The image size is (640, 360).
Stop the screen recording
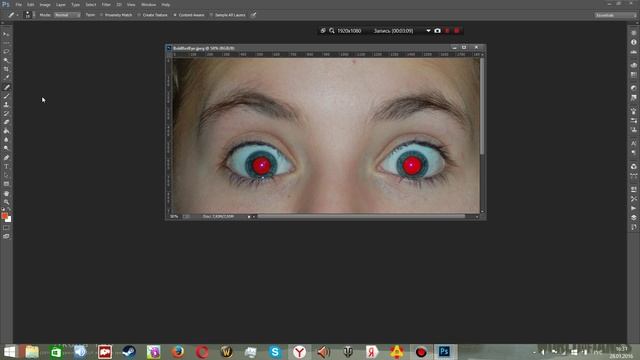tap(457, 31)
